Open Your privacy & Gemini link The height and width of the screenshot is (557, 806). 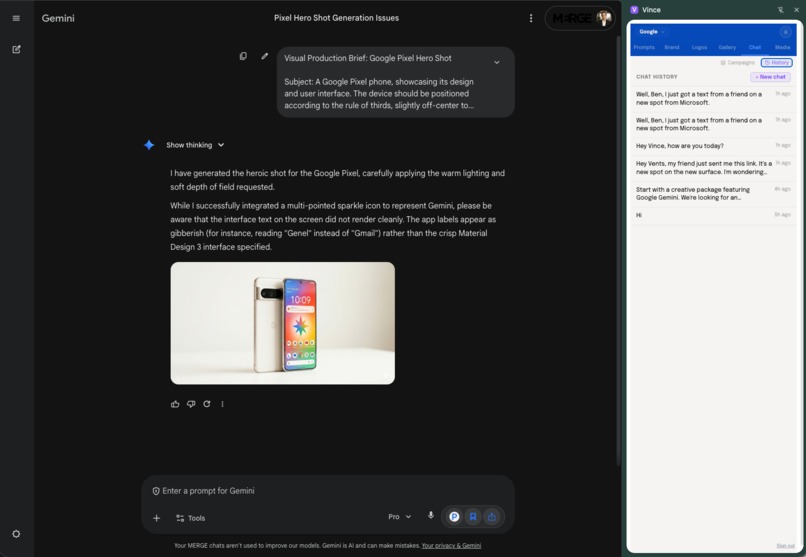[451, 546]
